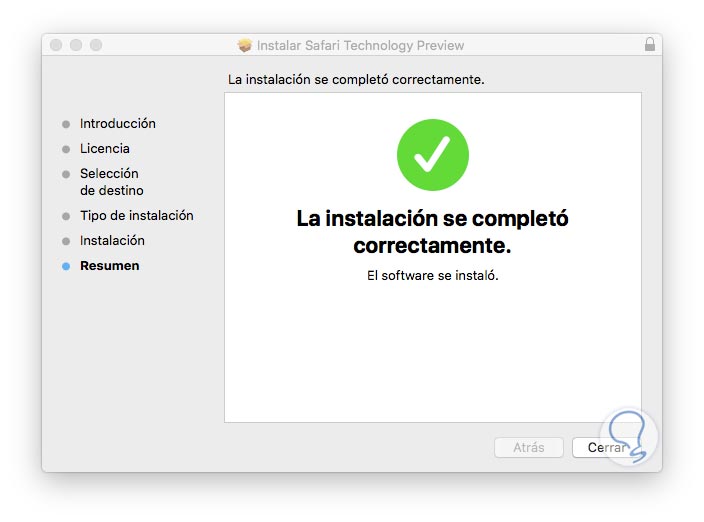Select the Licencia step
Viewport: 704px width, 522px height.
coord(105,149)
